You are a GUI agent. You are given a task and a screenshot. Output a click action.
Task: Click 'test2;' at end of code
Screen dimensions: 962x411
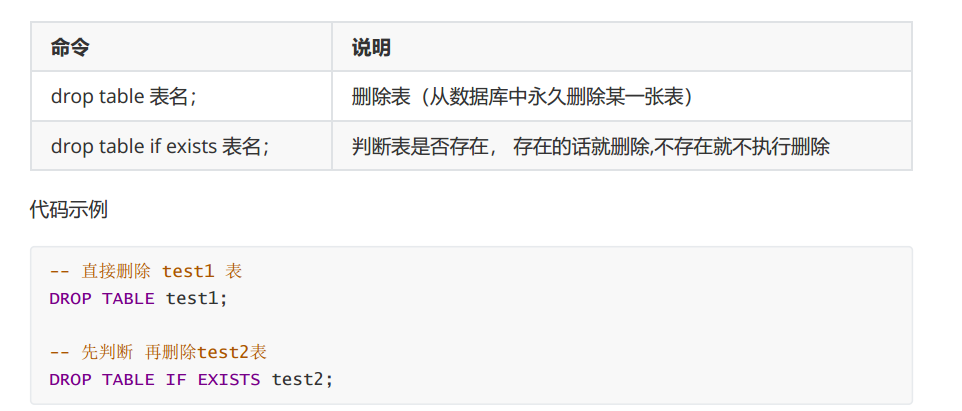coord(302,380)
